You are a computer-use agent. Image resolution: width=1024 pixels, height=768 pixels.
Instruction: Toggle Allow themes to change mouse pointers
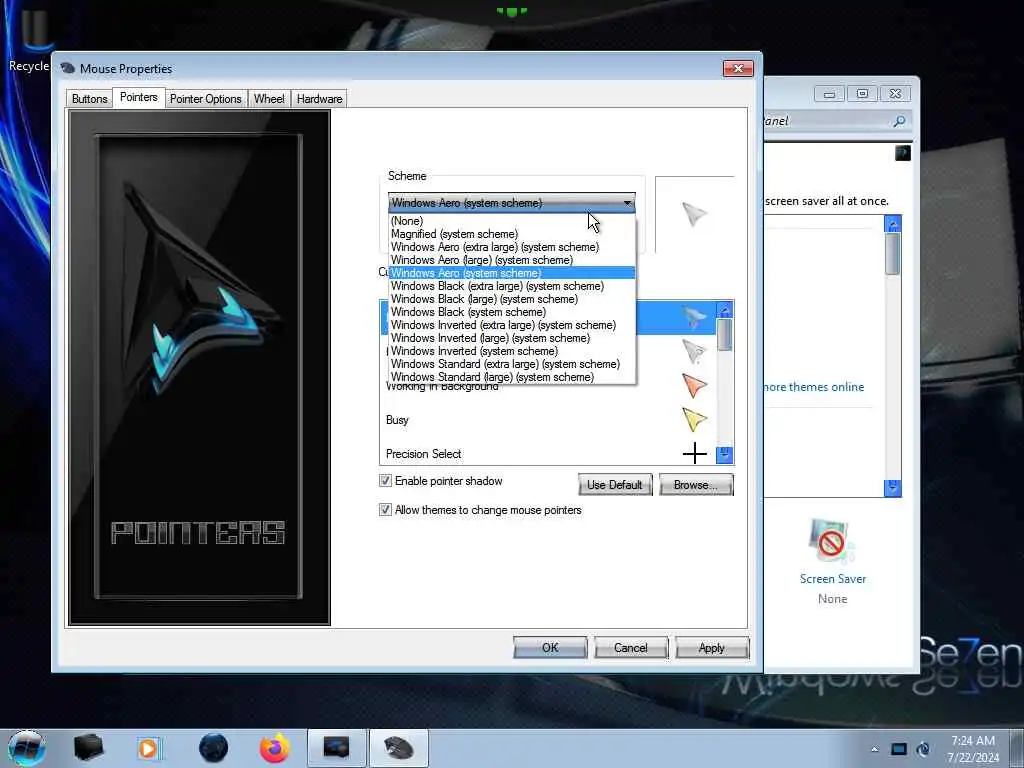tap(385, 509)
